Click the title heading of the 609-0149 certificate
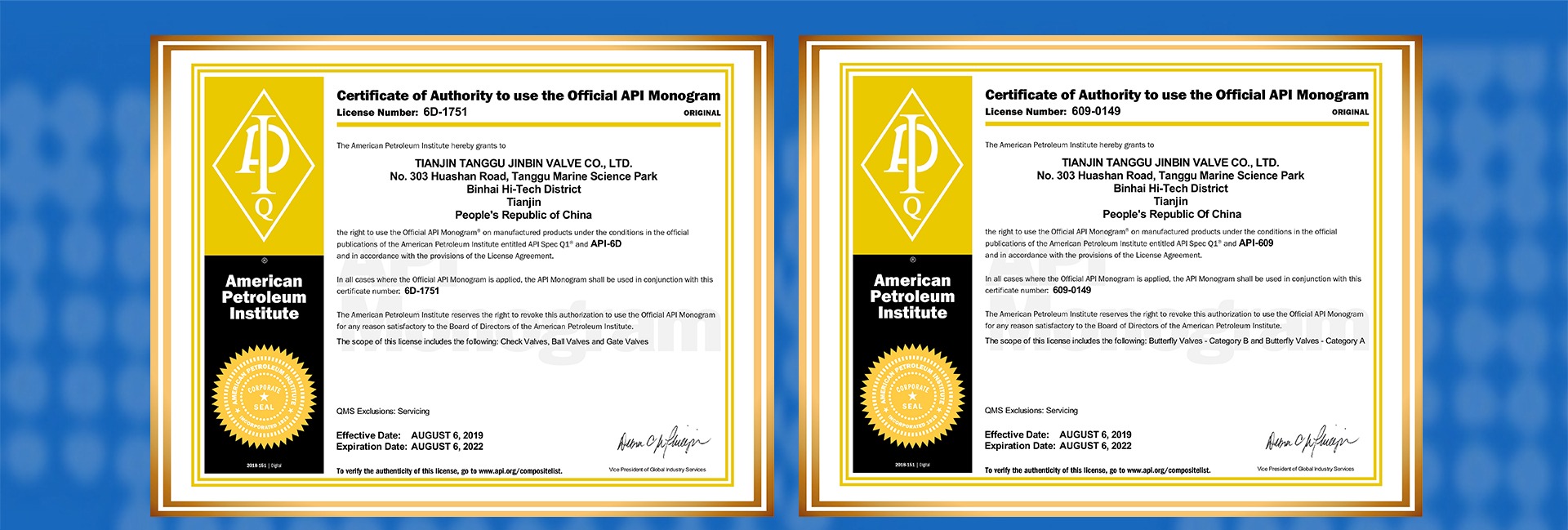The height and width of the screenshot is (530, 1568). (x=1177, y=95)
